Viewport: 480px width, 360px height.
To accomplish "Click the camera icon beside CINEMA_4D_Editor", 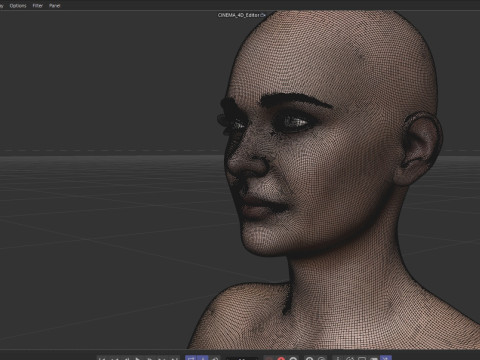I will (x=263, y=15).
